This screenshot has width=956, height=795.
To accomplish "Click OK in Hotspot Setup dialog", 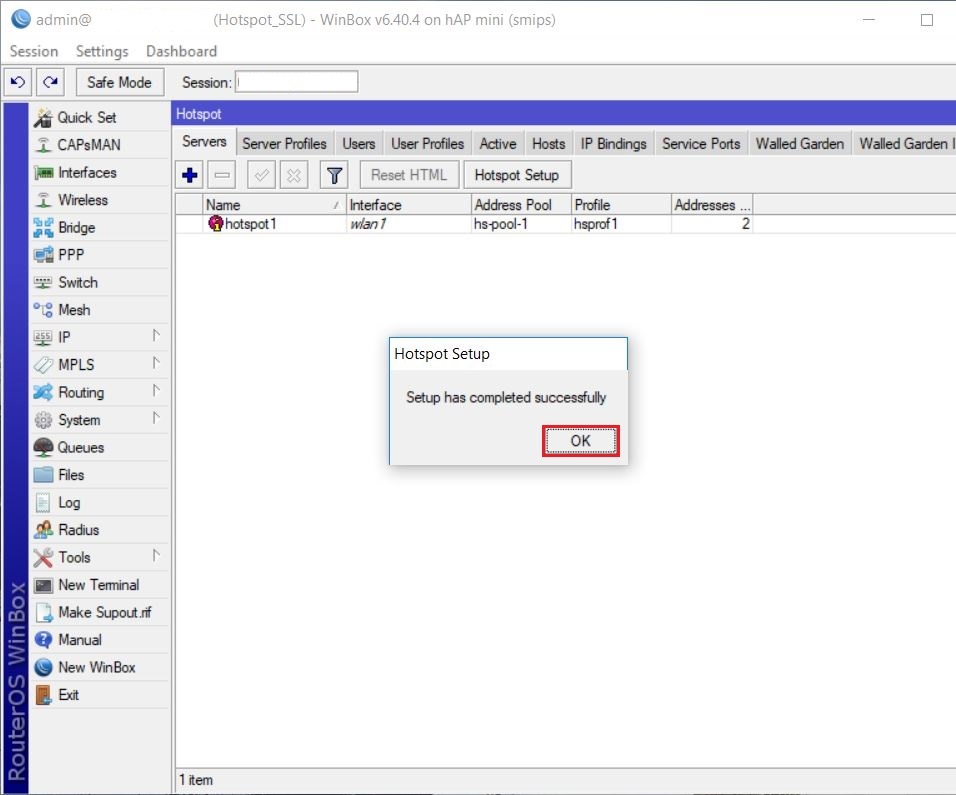I will (580, 441).
